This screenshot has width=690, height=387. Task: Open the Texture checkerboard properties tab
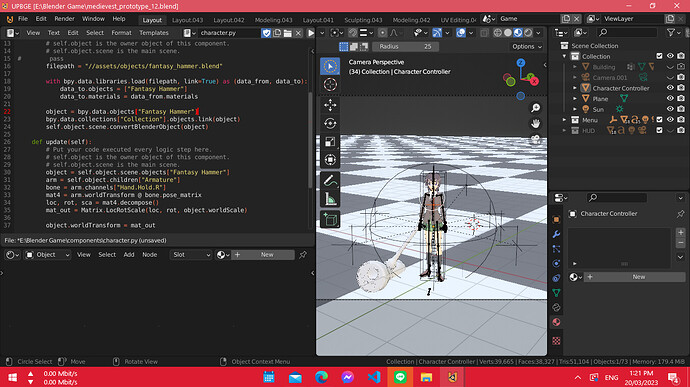point(556,340)
